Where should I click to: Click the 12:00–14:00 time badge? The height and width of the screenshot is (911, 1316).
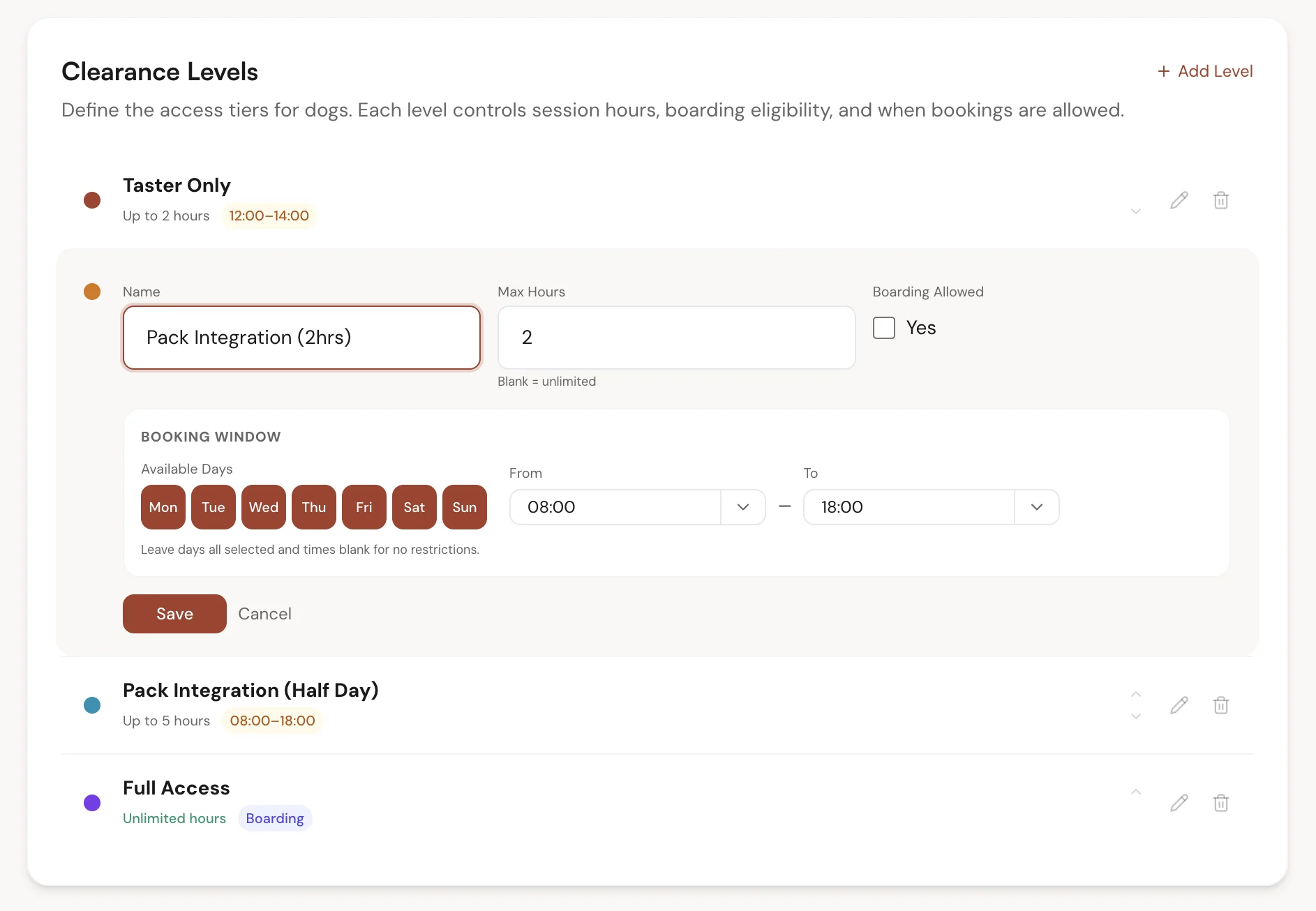point(269,216)
